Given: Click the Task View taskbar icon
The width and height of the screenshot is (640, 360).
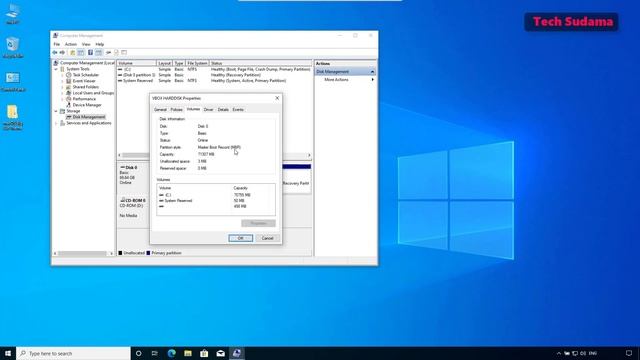Looking at the screenshot, I should pyautogui.click(x=155, y=353).
